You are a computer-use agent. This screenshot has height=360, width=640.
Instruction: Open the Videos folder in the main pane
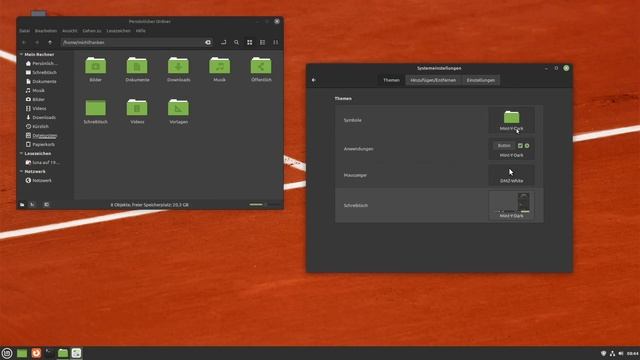(x=137, y=111)
